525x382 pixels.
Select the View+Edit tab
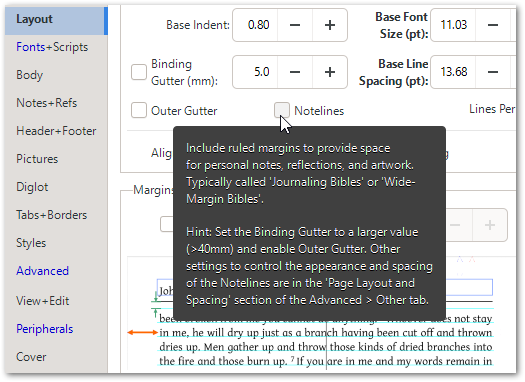(x=43, y=301)
